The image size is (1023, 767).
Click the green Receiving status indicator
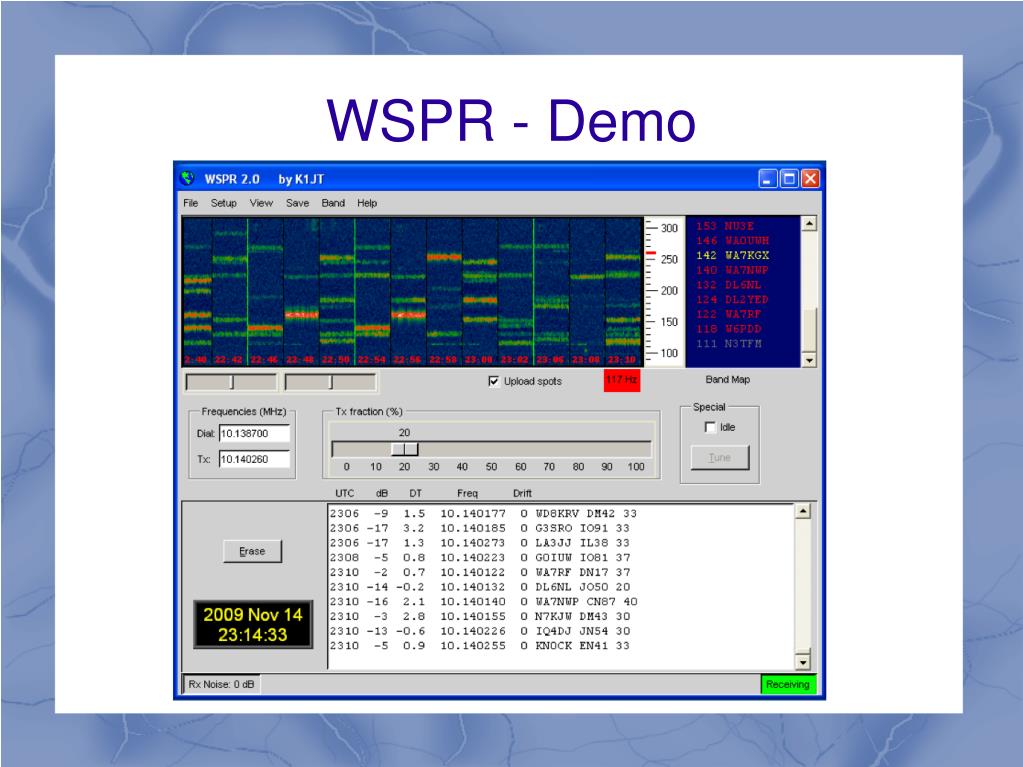[787, 684]
